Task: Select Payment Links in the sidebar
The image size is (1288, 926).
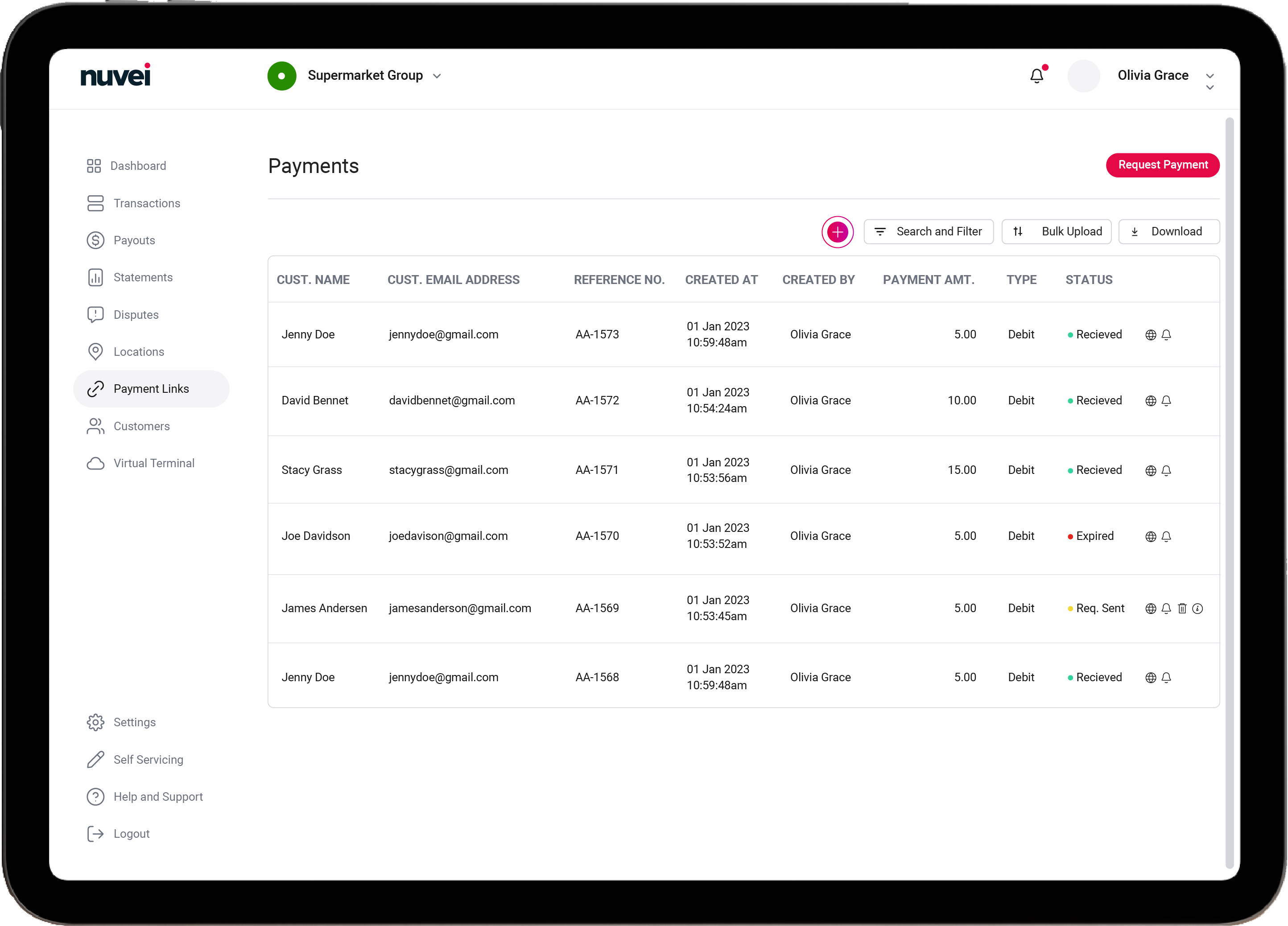Action: pyautogui.click(x=151, y=389)
